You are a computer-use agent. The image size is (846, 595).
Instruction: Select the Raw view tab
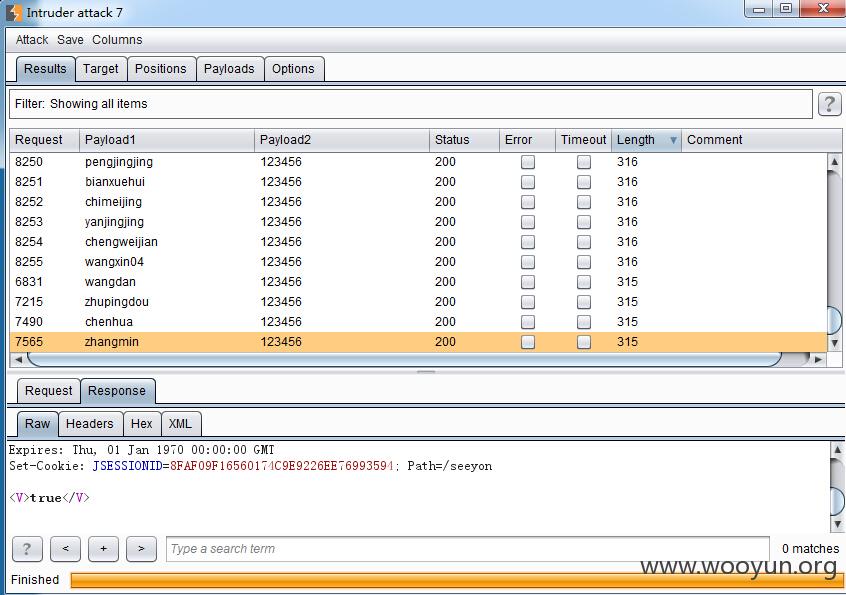pos(37,424)
